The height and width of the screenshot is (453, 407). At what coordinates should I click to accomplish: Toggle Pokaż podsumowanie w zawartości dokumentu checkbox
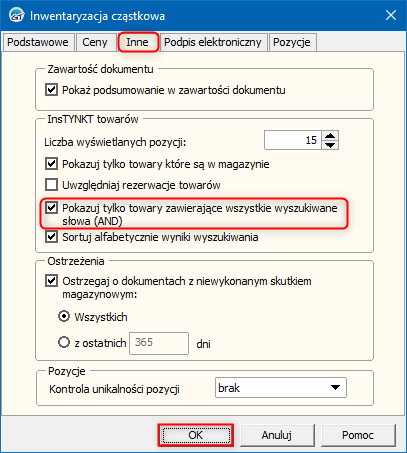click(x=51, y=90)
